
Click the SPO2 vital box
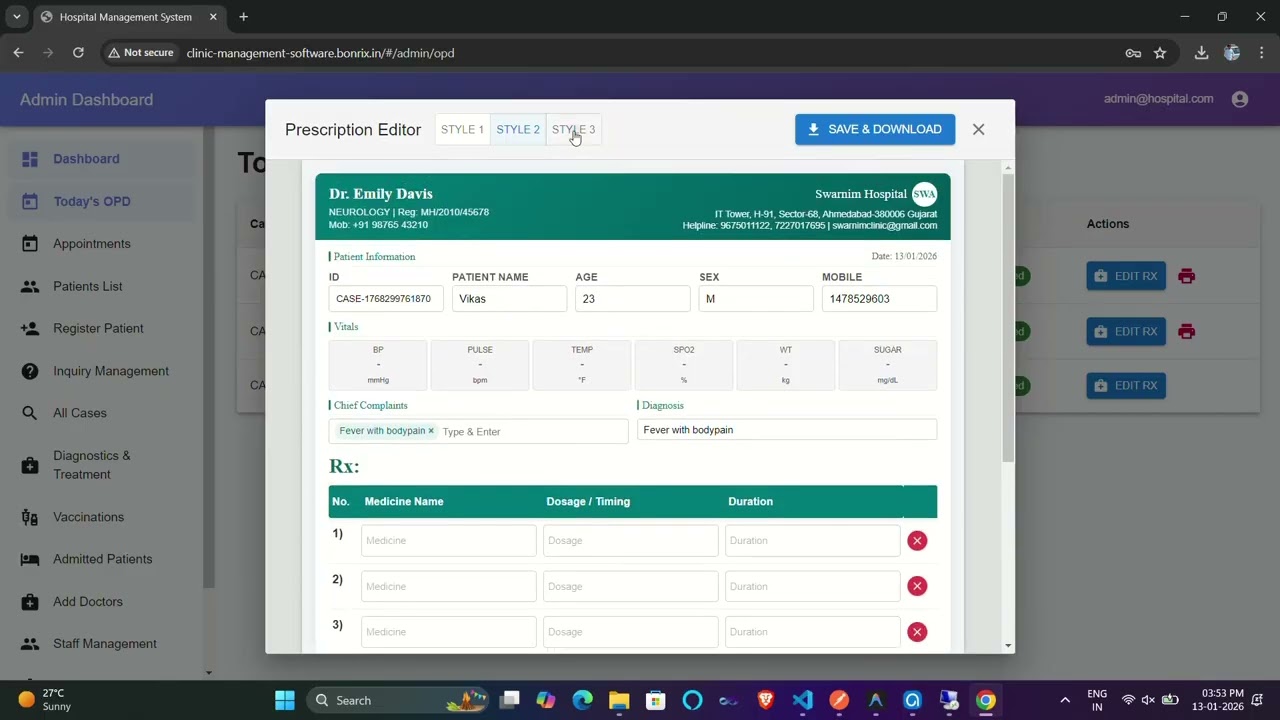[x=684, y=365]
